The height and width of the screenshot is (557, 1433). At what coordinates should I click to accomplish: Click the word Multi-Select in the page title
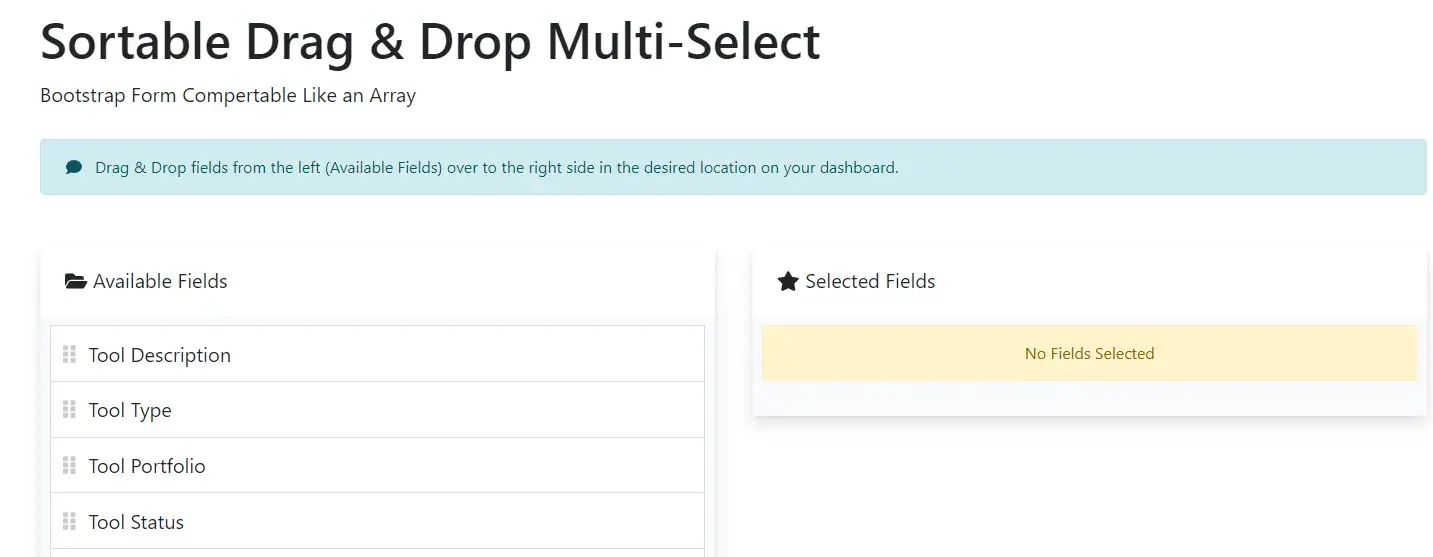685,42
